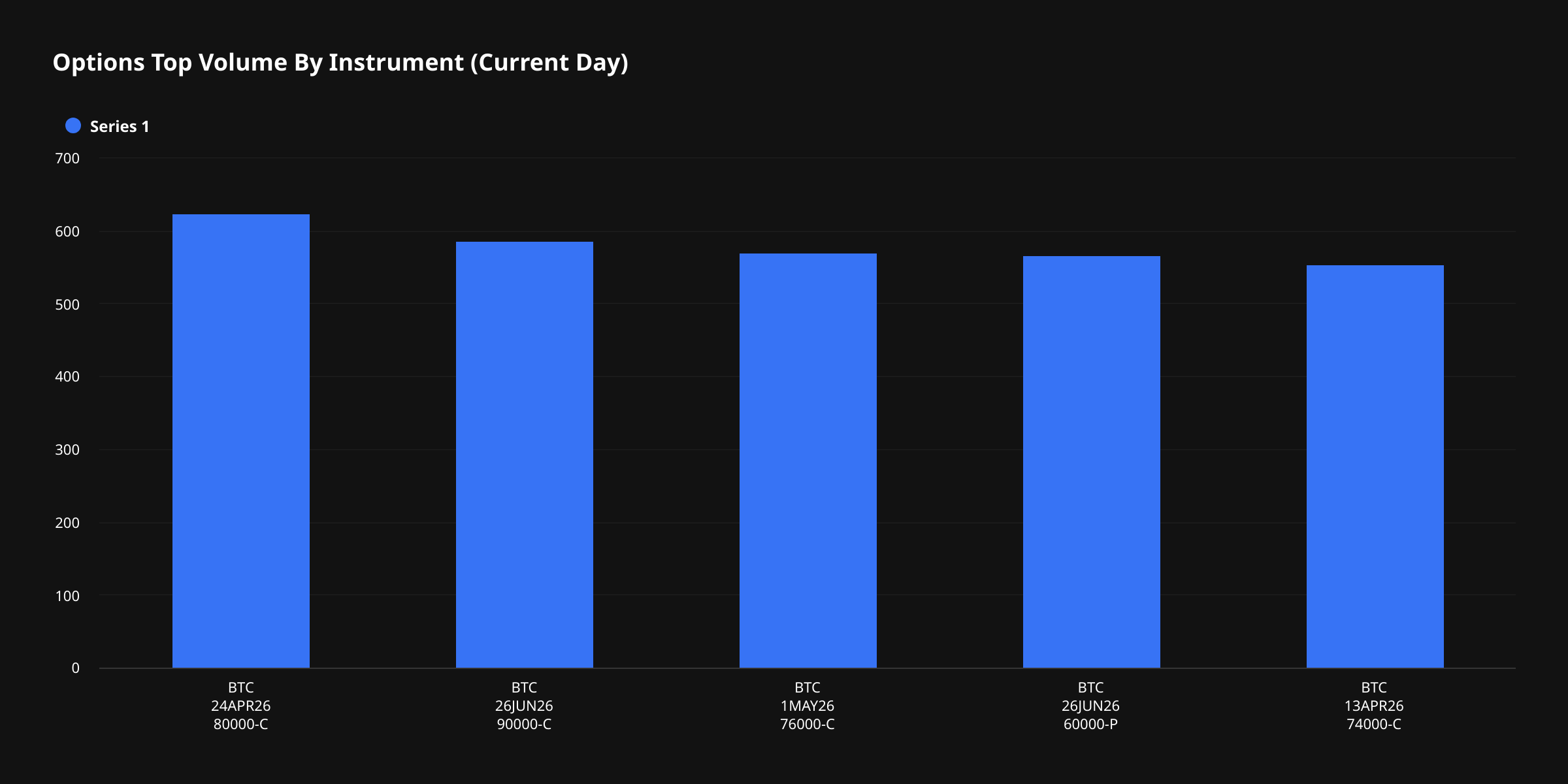Image resolution: width=1568 pixels, height=784 pixels.
Task: Click the 100 y-axis tick label
Action: (x=67, y=596)
